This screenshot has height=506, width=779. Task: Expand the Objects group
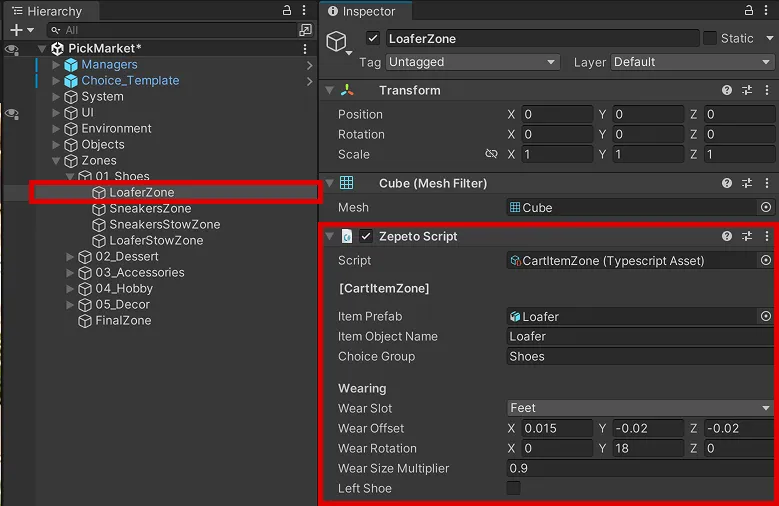pos(56,145)
